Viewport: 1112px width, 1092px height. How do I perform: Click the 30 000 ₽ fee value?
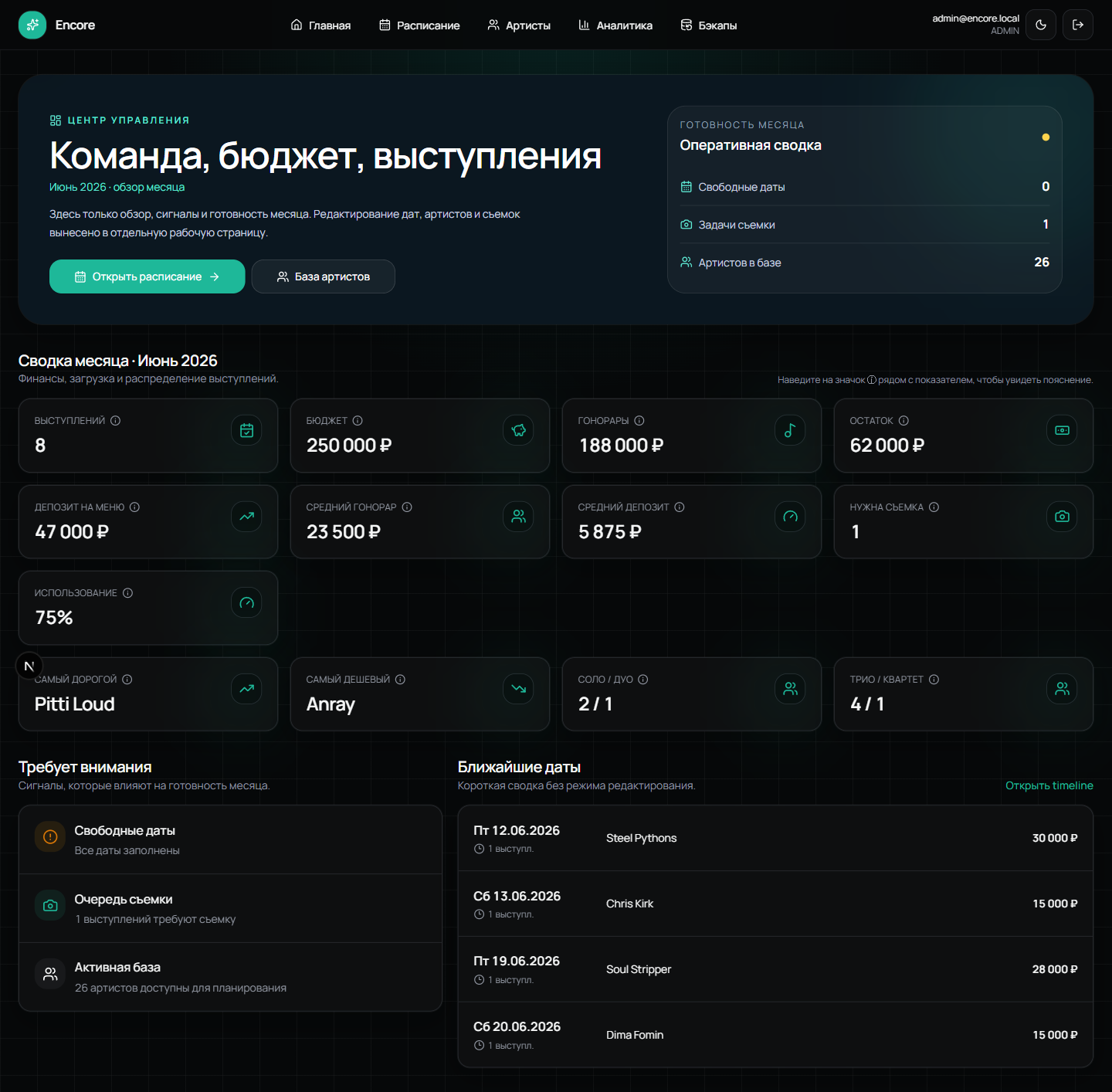(1055, 838)
